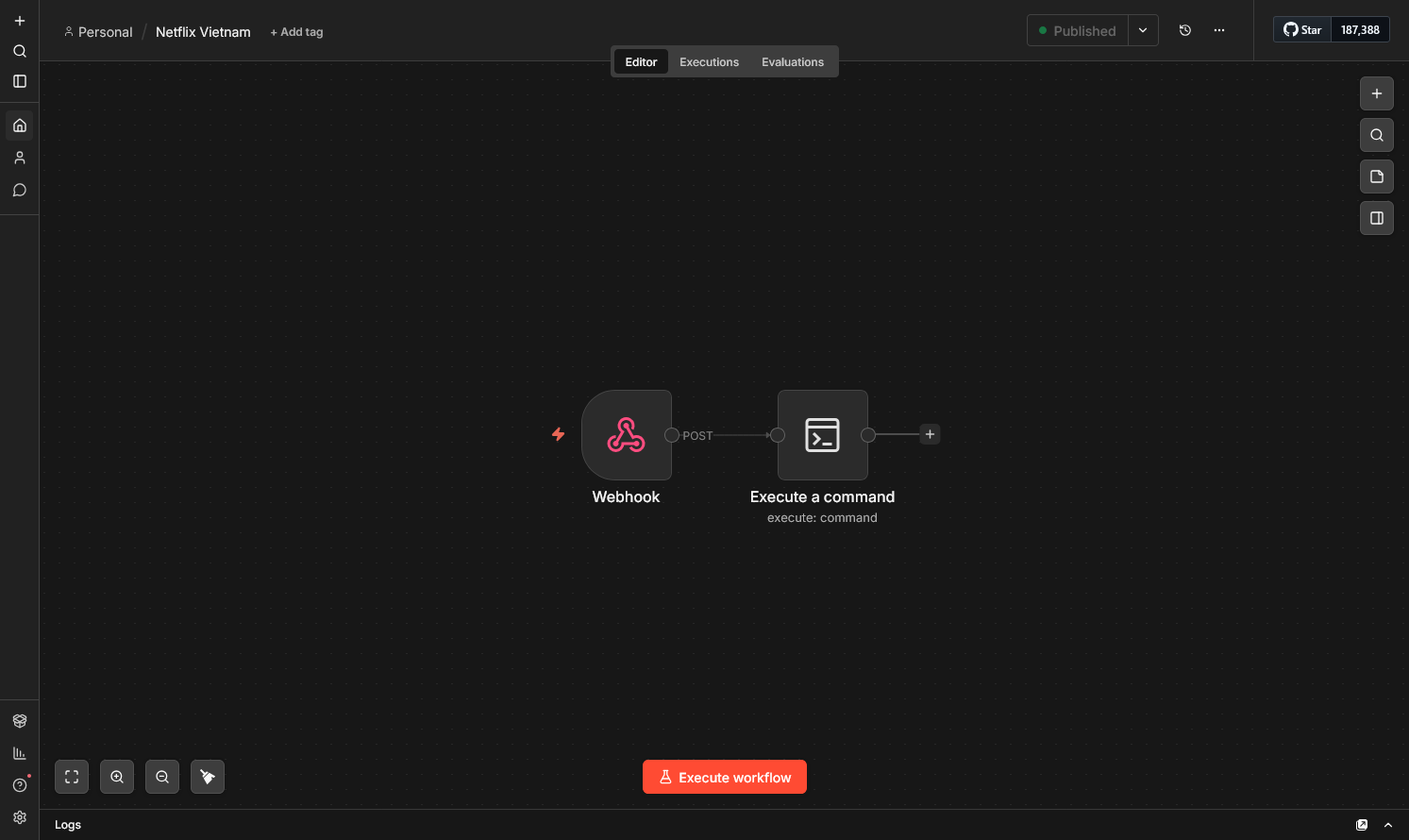Screen dimensions: 1409x840
Task: Select the Webhook node
Action: [x=627, y=435]
